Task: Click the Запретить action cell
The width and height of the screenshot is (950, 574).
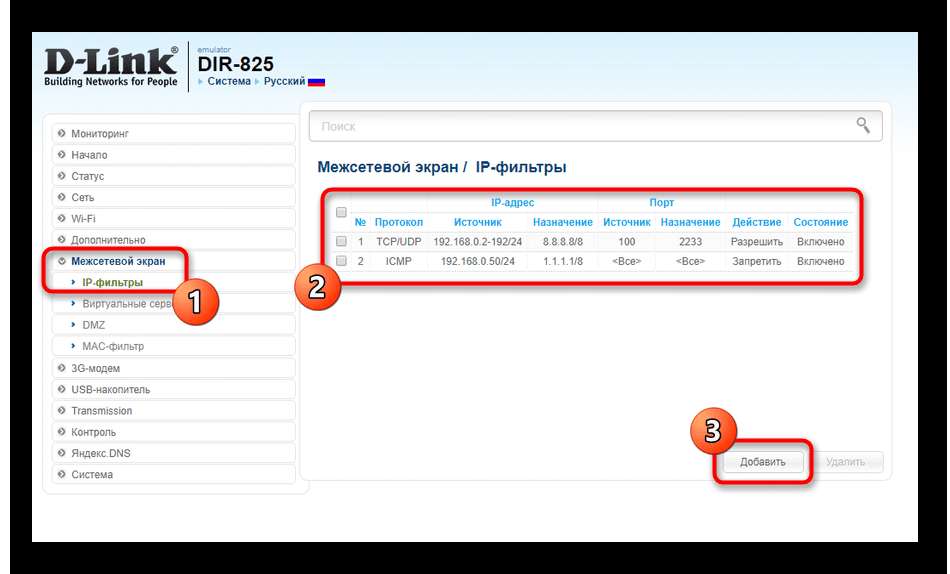Action: coord(757,261)
